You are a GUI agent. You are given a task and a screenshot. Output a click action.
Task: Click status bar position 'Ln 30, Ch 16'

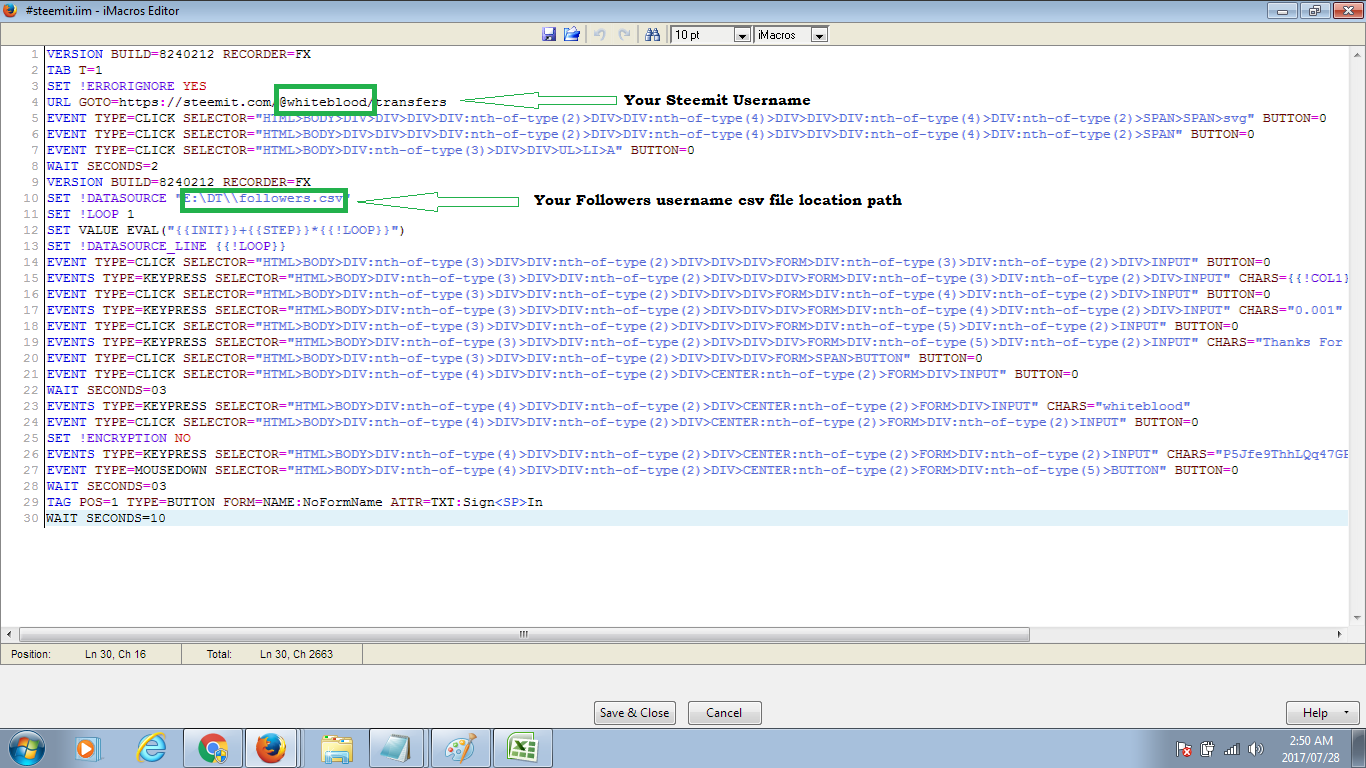(116, 654)
